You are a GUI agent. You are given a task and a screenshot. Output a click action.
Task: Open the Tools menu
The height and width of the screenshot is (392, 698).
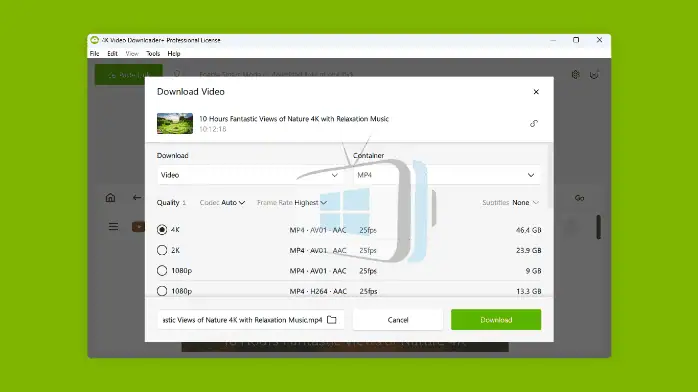coord(153,53)
